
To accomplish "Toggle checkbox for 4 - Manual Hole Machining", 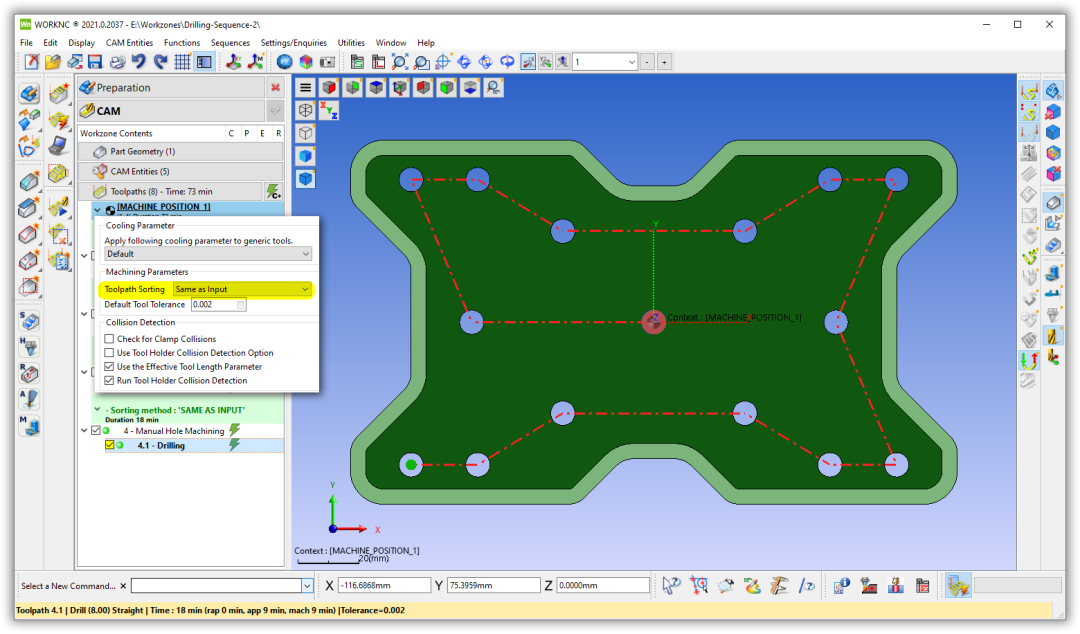I will coord(96,431).
